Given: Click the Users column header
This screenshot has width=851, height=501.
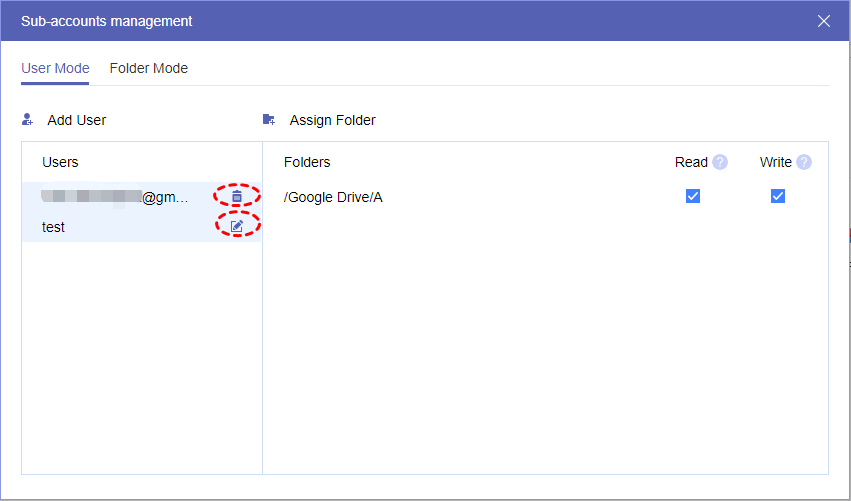Looking at the screenshot, I should [x=60, y=162].
